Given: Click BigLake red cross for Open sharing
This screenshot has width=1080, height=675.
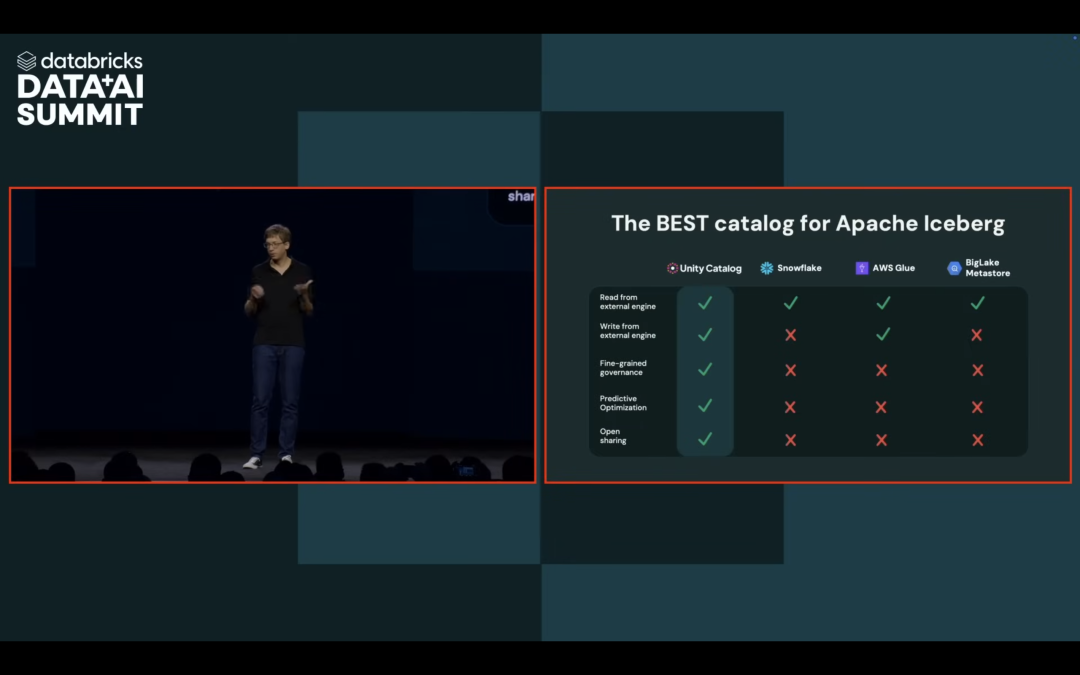Looking at the screenshot, I should click(977, 439).
